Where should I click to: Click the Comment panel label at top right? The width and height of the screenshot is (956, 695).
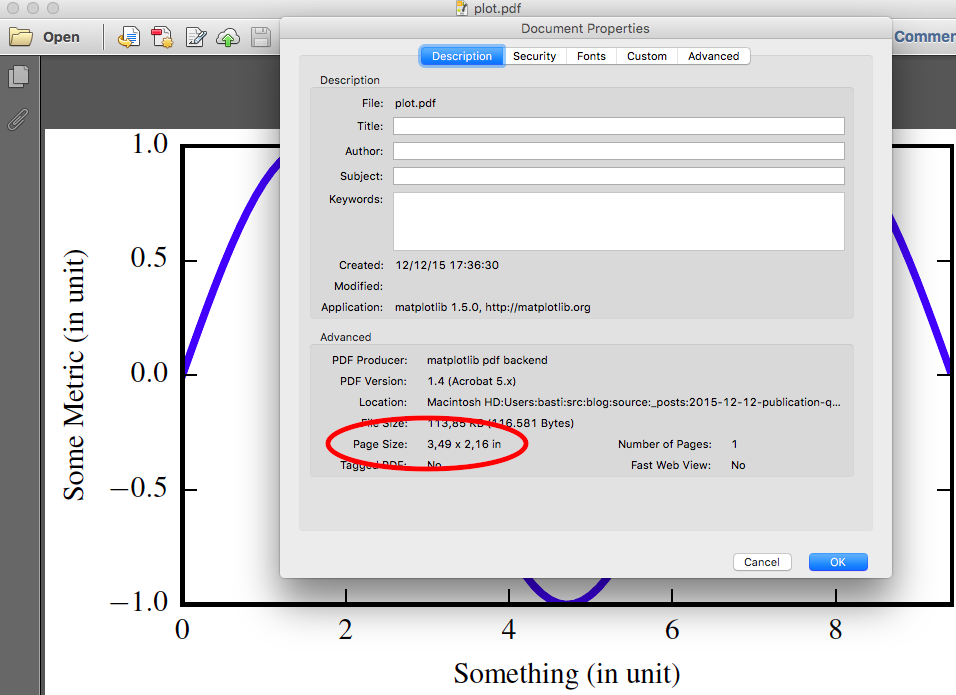click(x=924, y=37)
